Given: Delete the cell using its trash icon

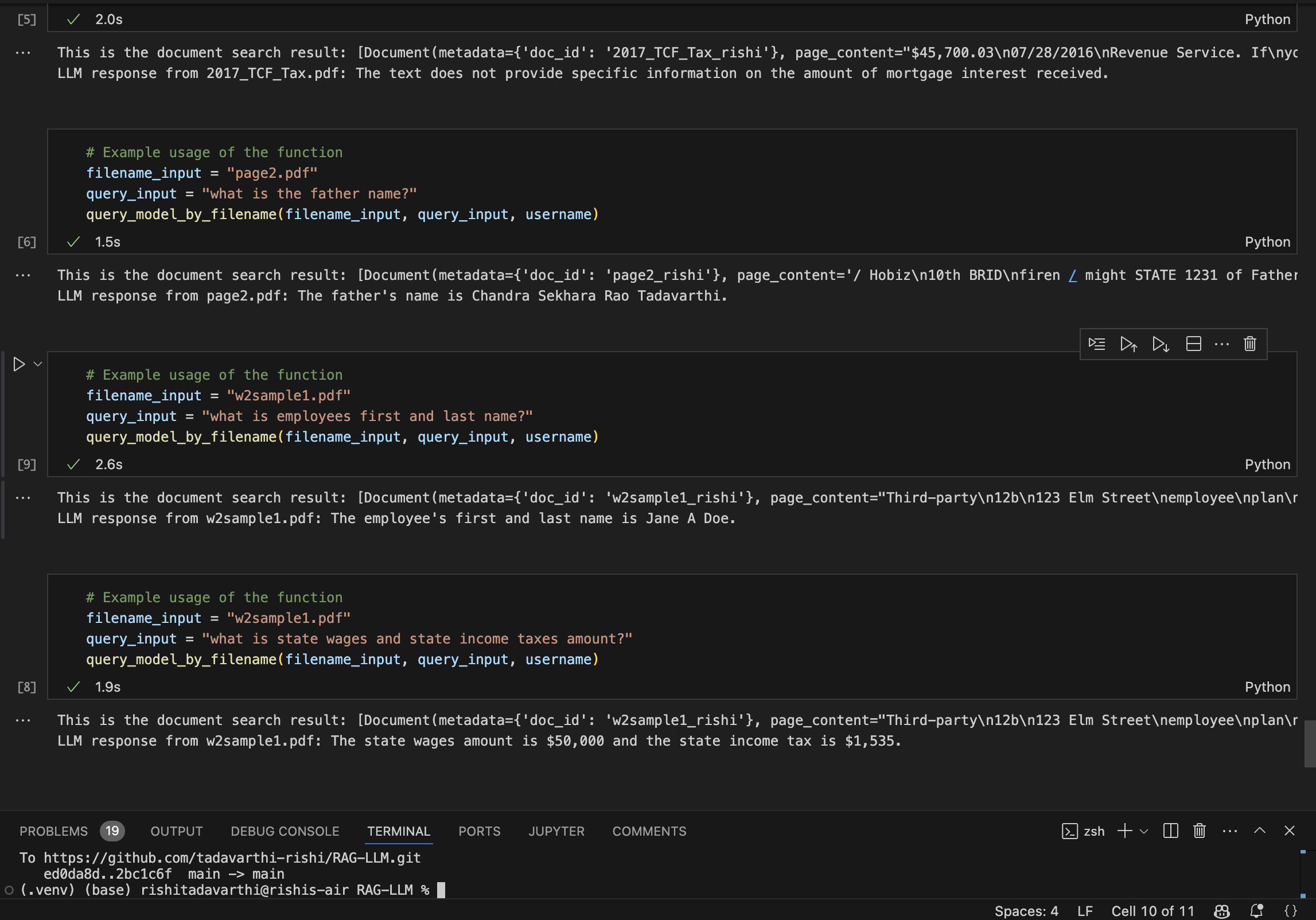Looking at the screenshot, I should pyautogui.click(x=1250, y=344).
